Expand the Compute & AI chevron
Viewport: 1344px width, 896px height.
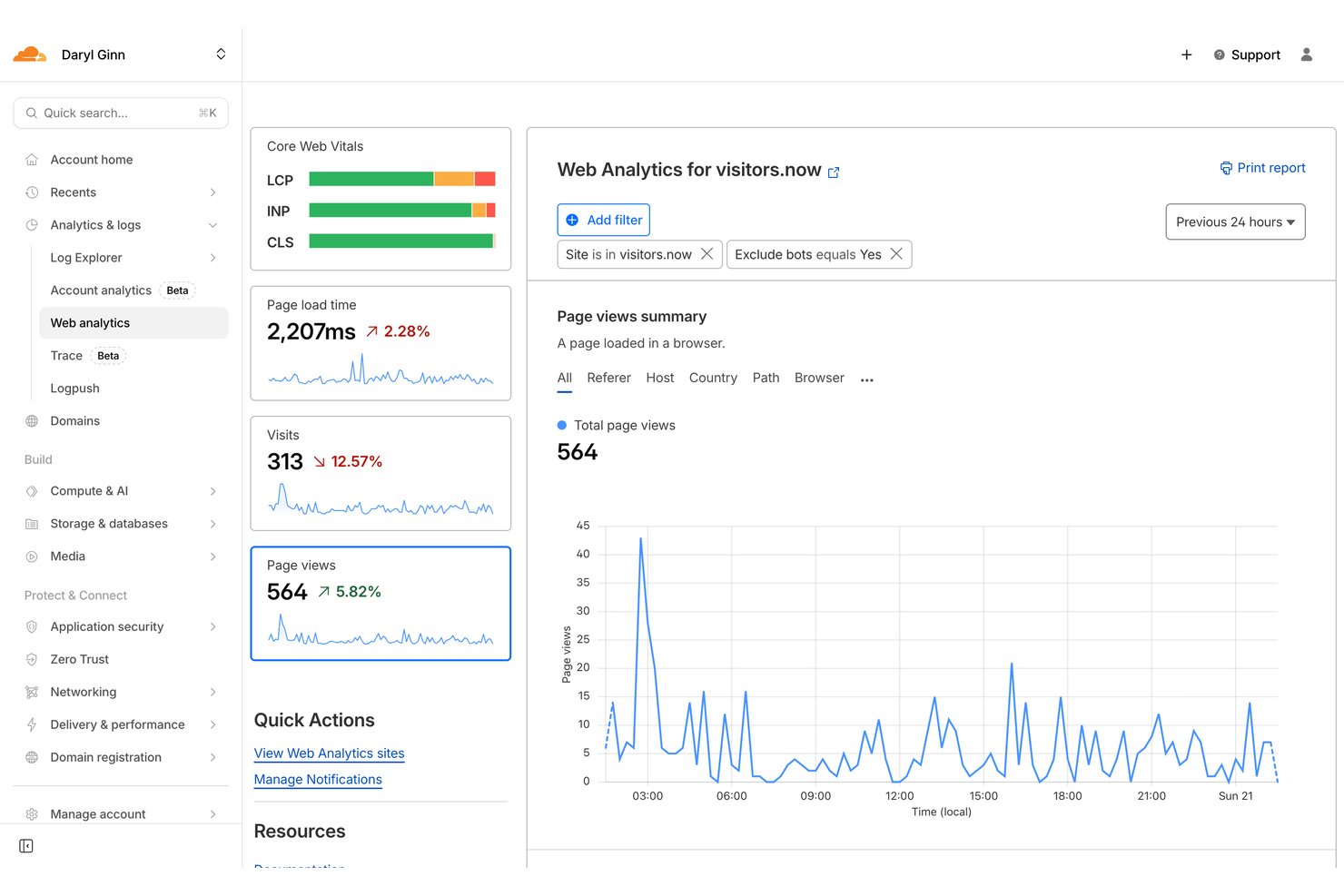coord(213,491)
